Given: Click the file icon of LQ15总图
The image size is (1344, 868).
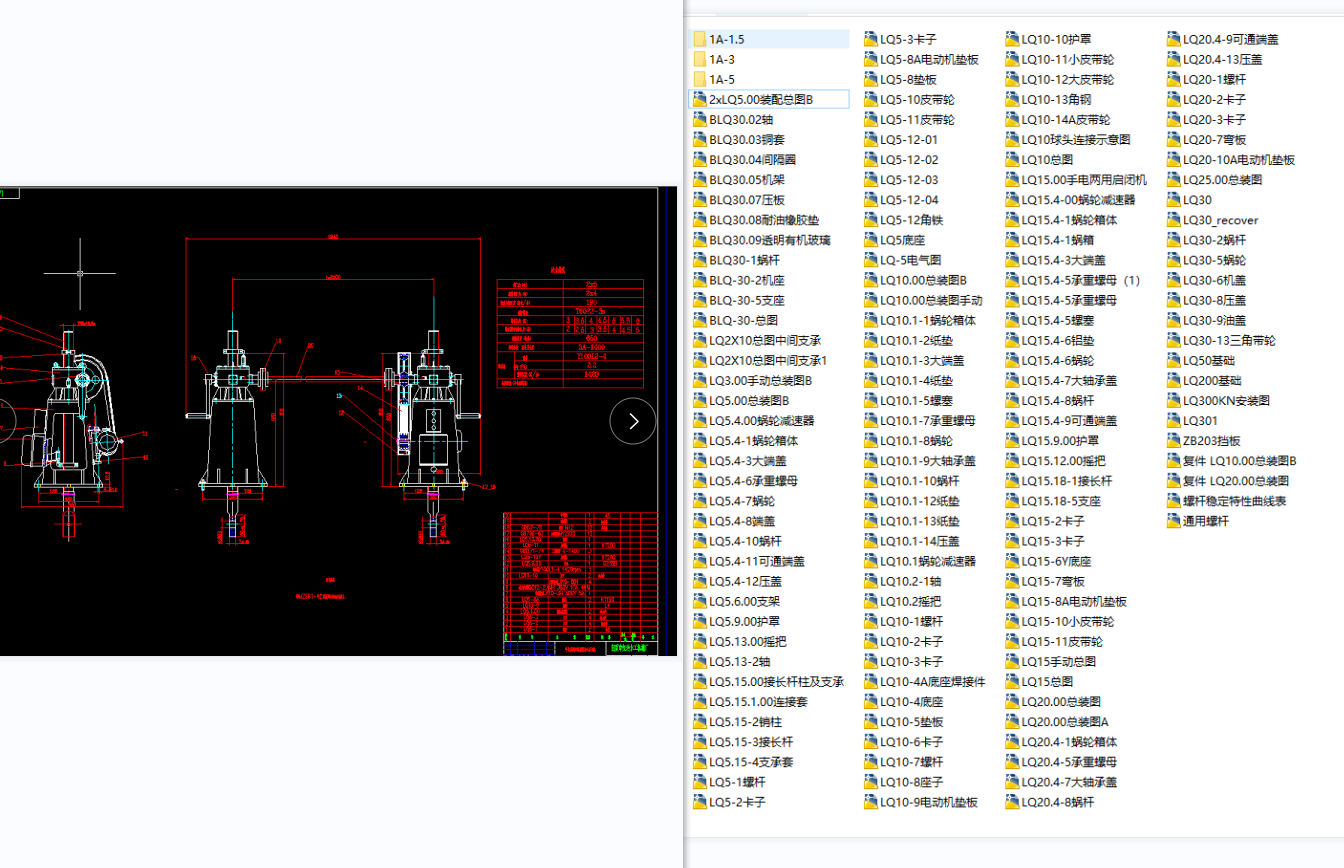Looking at the screenshot, I should [x=1013, y=682].
